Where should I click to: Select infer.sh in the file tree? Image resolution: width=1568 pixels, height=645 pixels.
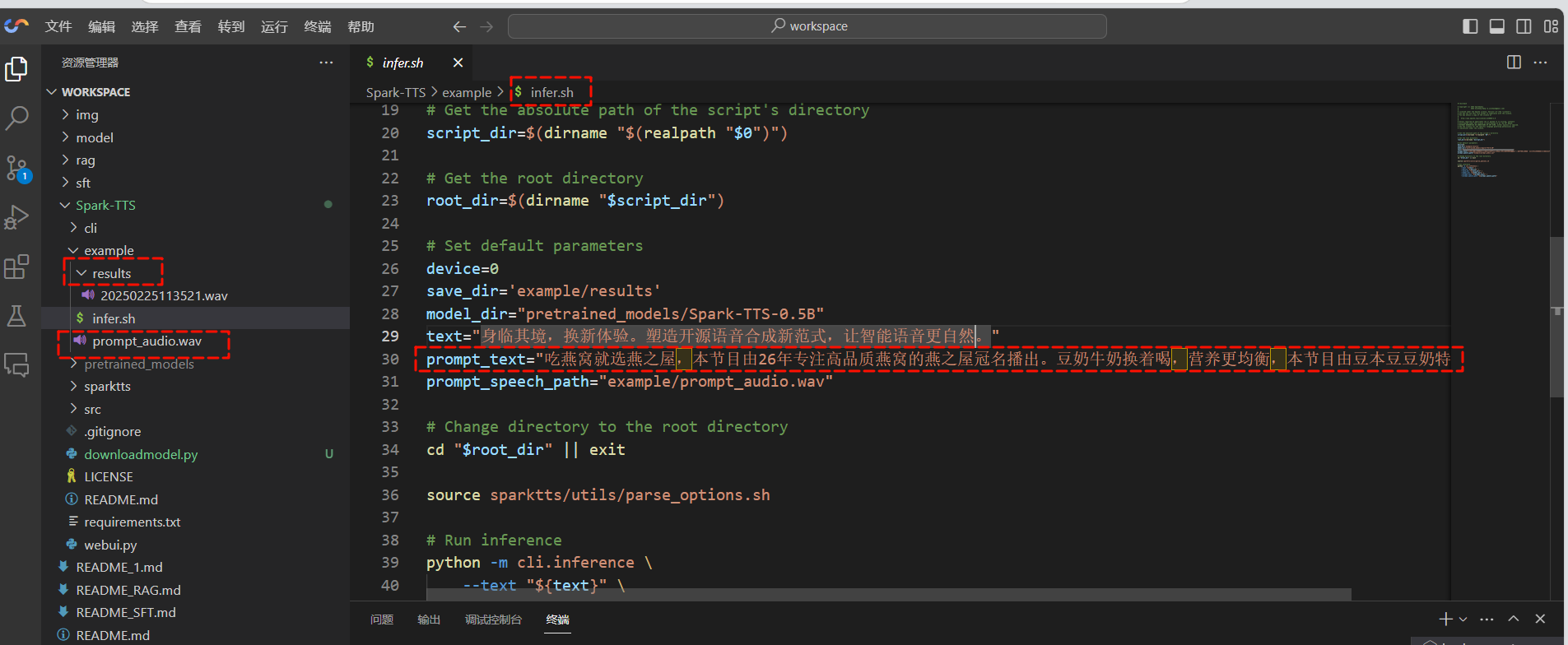pyautogui.click(x=196, y=318)
